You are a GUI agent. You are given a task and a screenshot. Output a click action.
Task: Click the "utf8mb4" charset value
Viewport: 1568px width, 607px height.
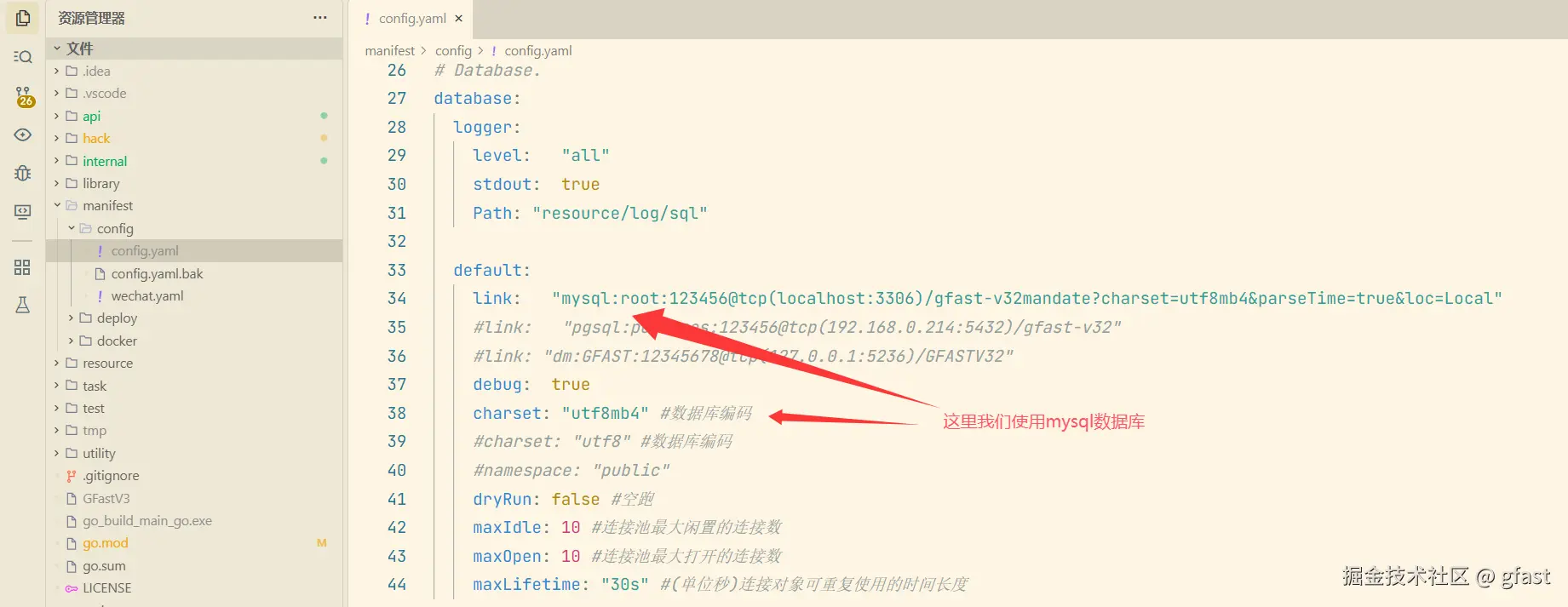click(606, 413)
